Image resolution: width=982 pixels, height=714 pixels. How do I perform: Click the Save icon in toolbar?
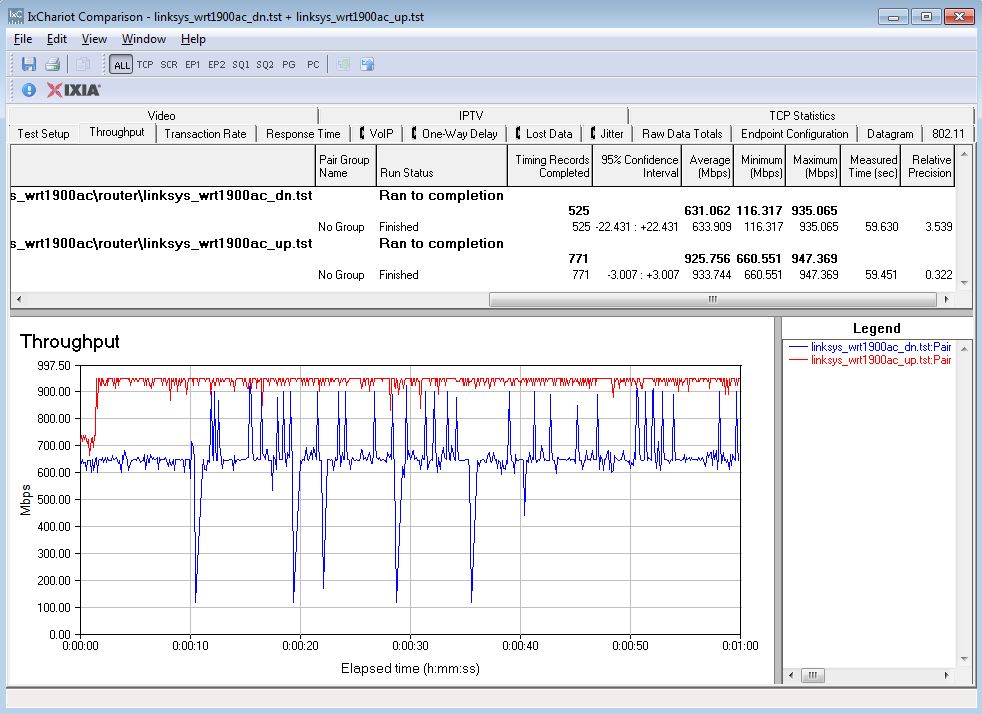[29, 64]
